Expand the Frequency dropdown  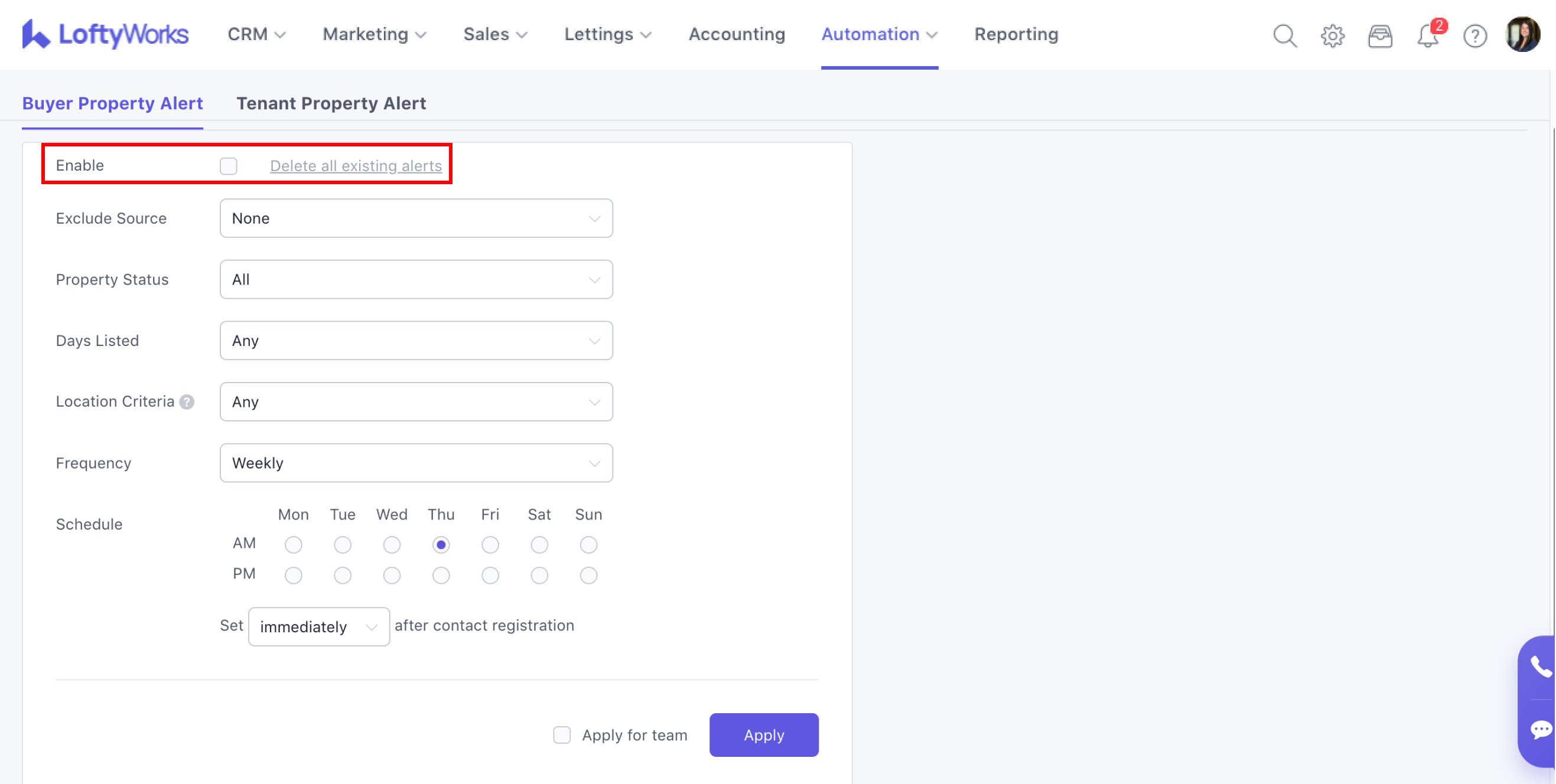[x=415, y=463]
